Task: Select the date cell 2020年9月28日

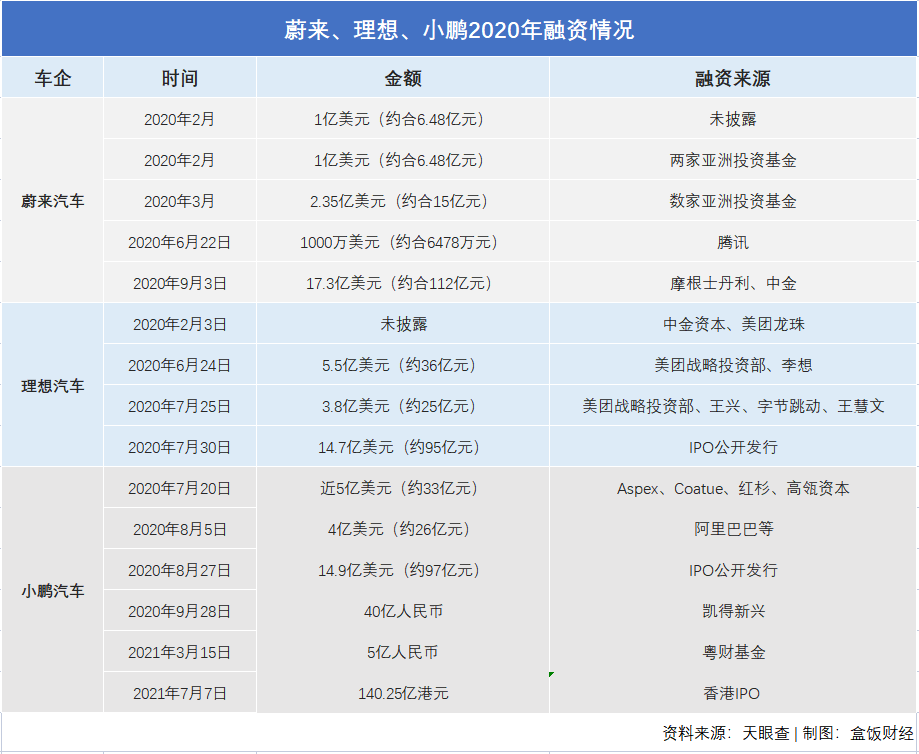Action: tap(180, 611)
